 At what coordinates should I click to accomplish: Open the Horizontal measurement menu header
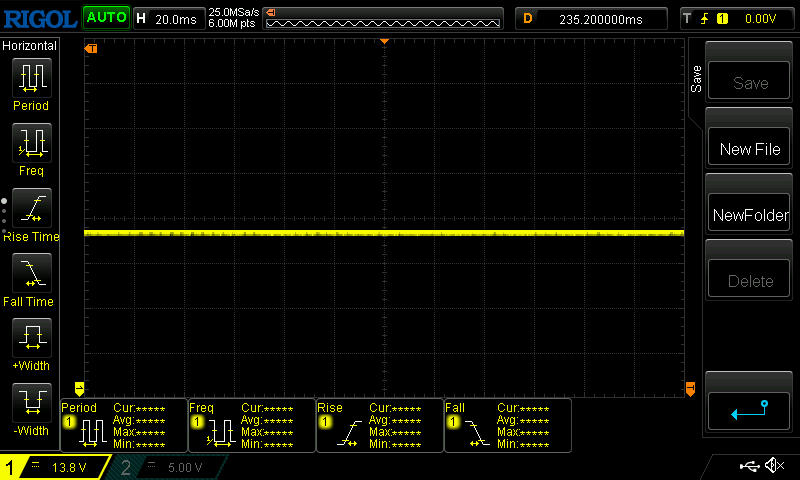tap(30, 46)
